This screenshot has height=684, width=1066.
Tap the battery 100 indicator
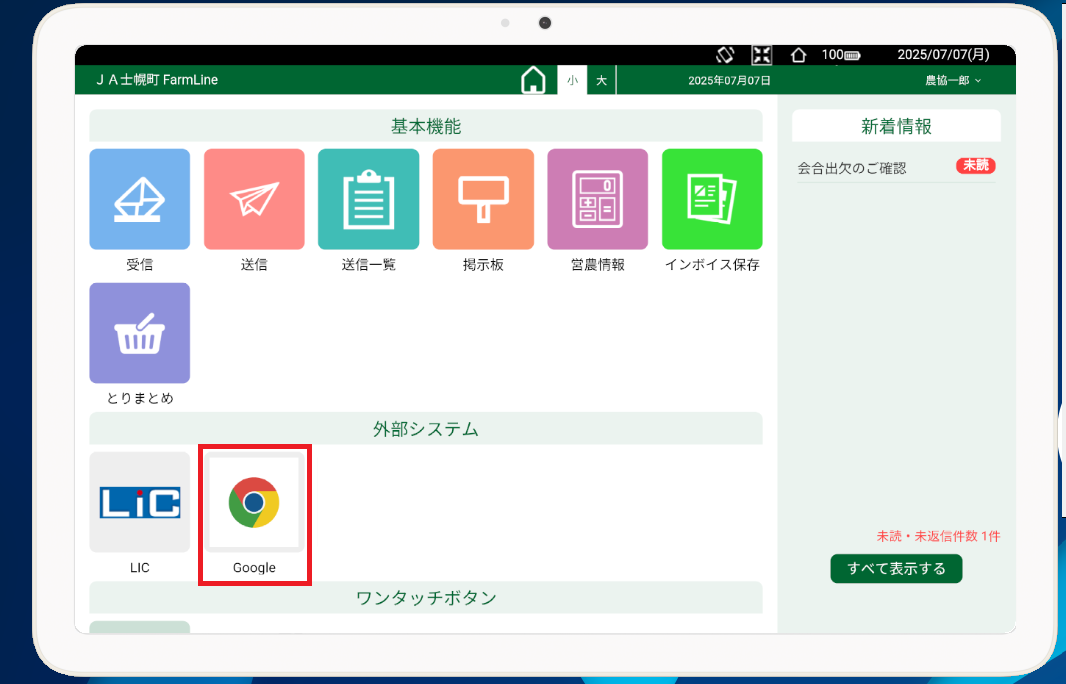pos(840,54)
